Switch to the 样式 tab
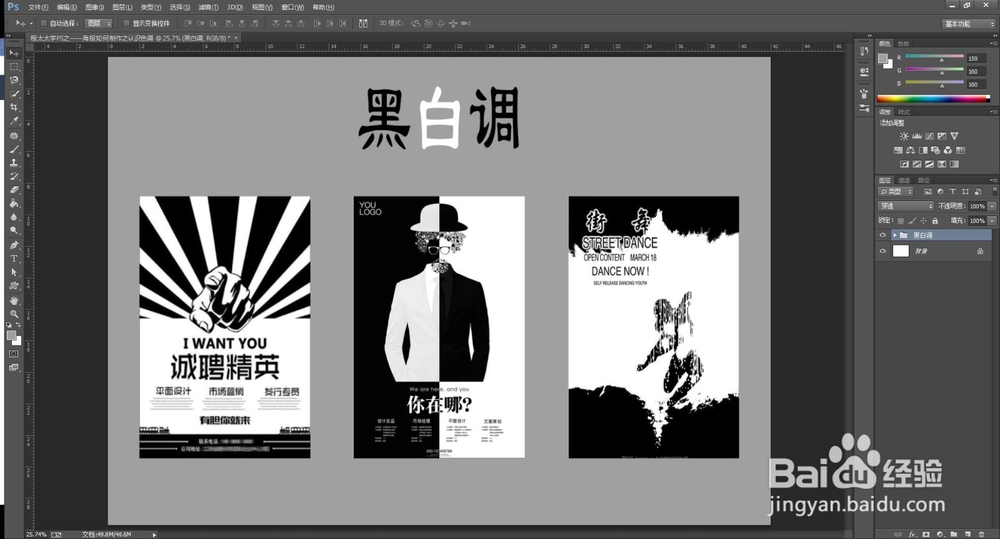Screen dimensions: 1000x539 tap(904, 112)
